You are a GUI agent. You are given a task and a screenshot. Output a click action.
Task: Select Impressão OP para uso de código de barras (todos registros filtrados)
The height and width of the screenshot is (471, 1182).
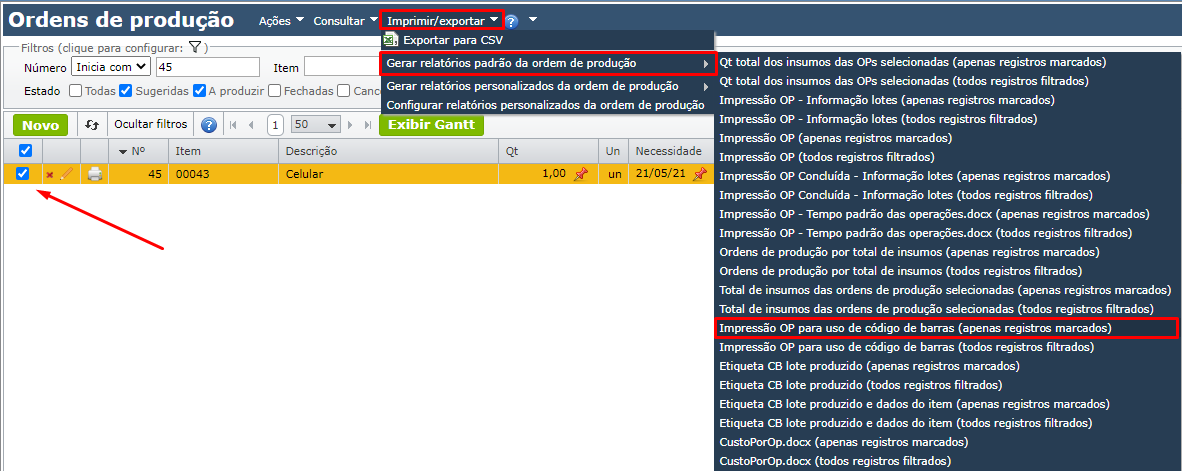click(x=906, y=347)
